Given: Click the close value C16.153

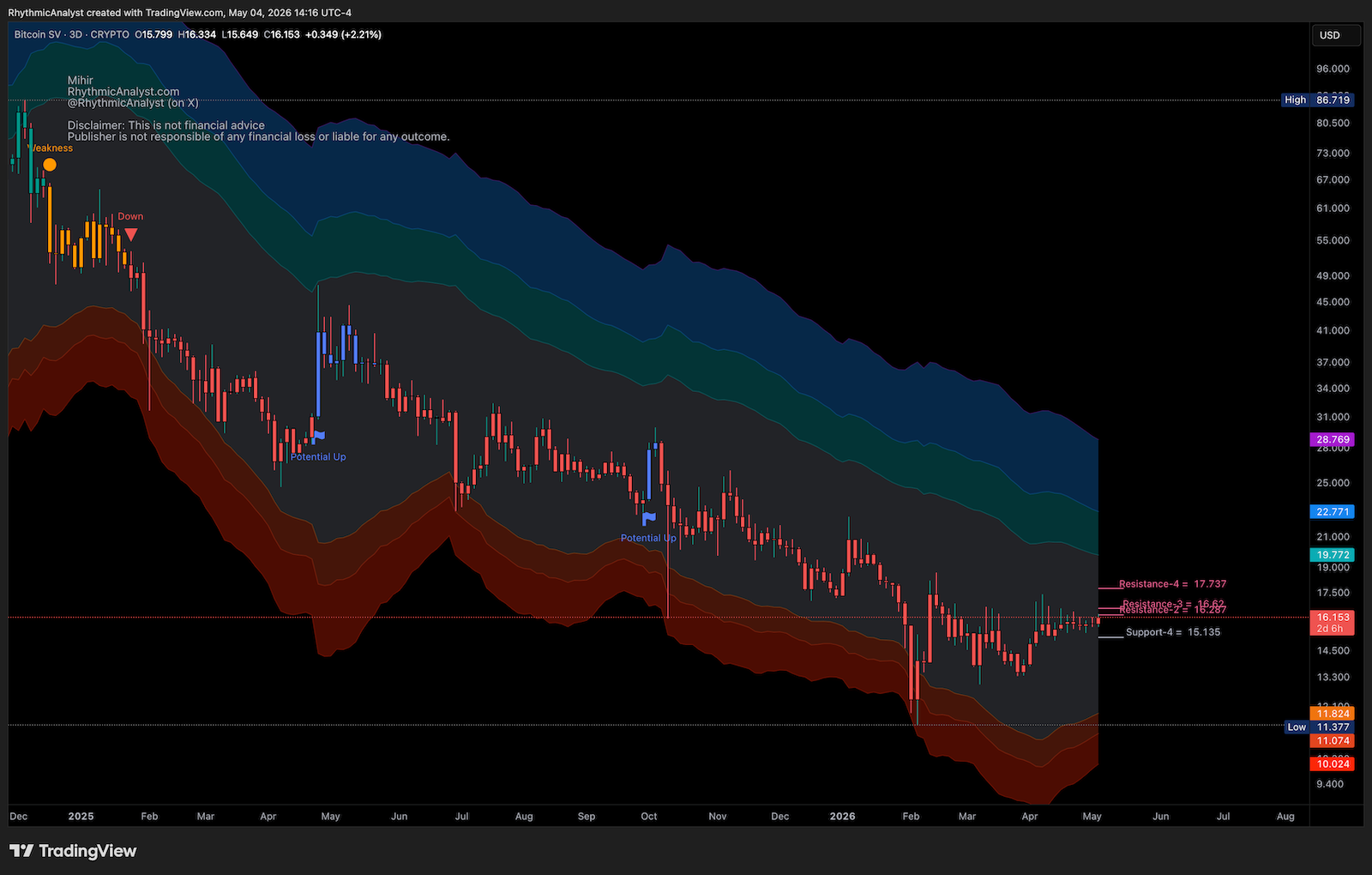Looking at the screenshot, I should (x=282, y=35).
